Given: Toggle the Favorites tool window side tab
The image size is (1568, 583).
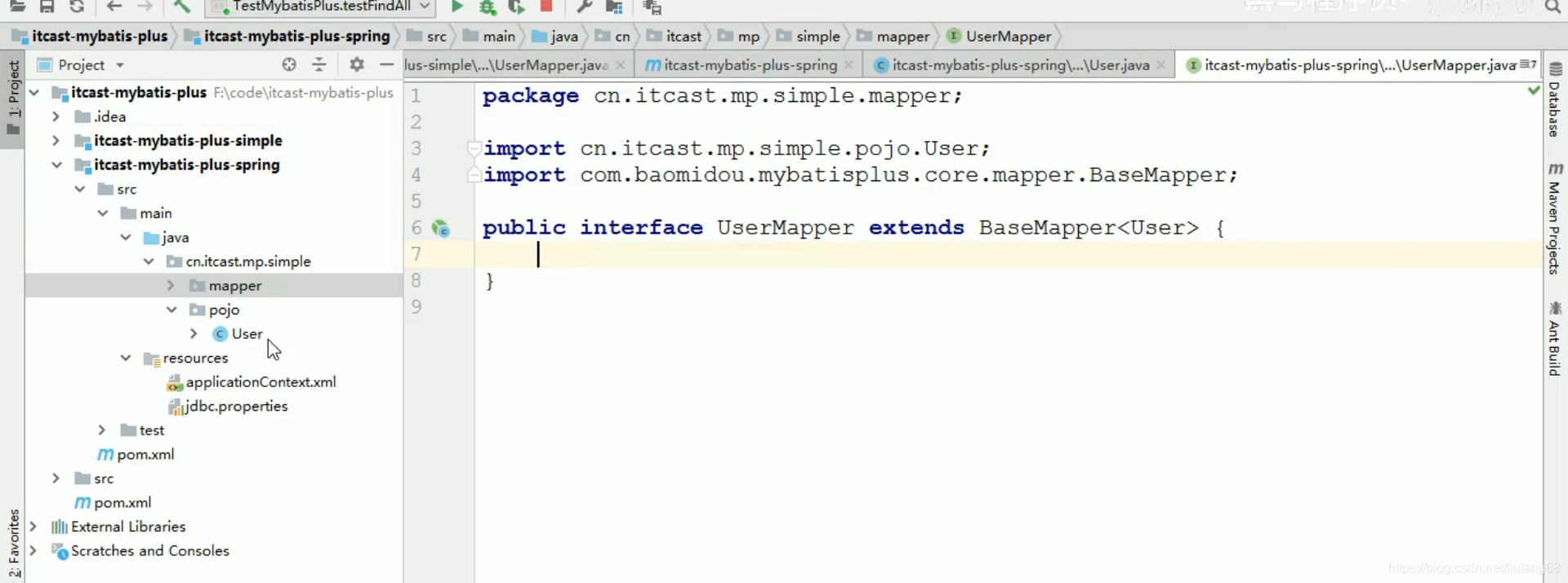Looking at the screenshot, I should (14, 544).
